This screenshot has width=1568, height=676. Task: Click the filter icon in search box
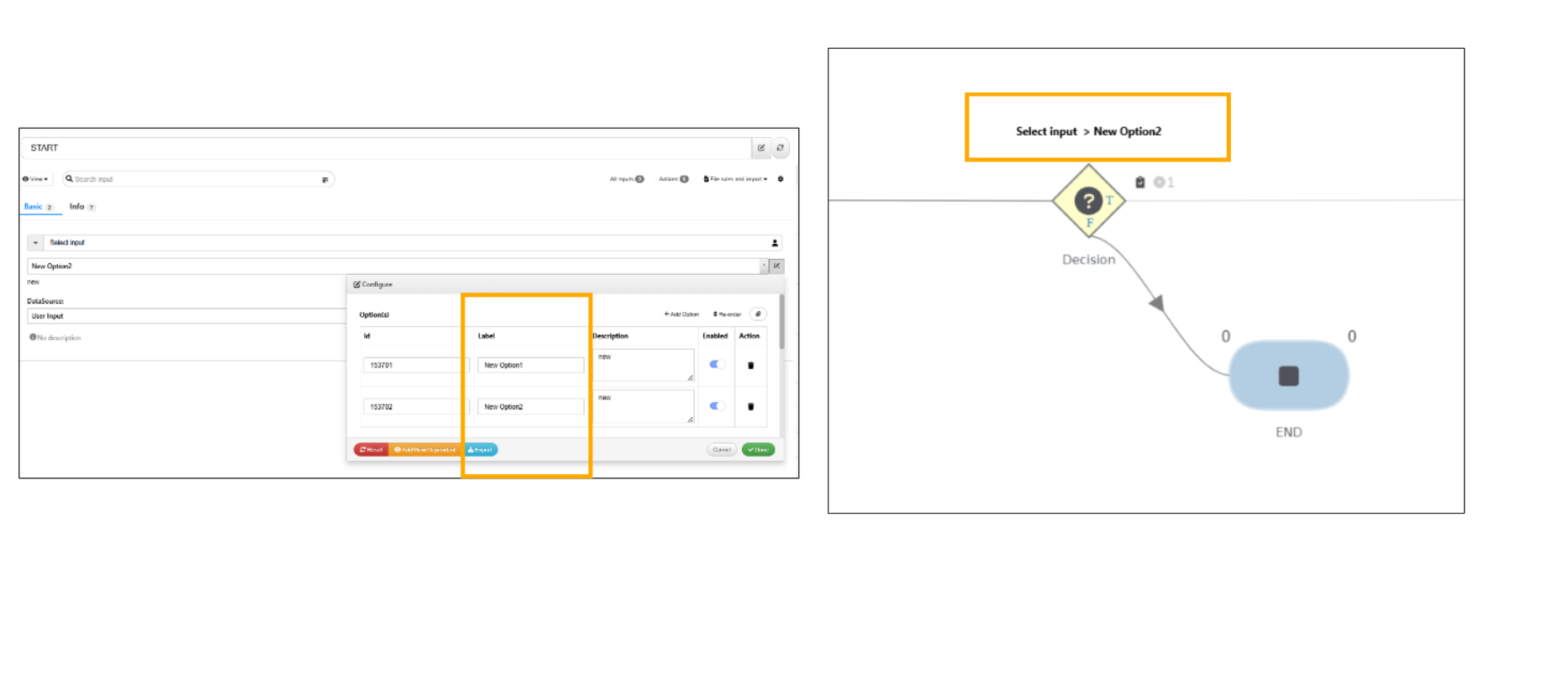pos(325,180)
